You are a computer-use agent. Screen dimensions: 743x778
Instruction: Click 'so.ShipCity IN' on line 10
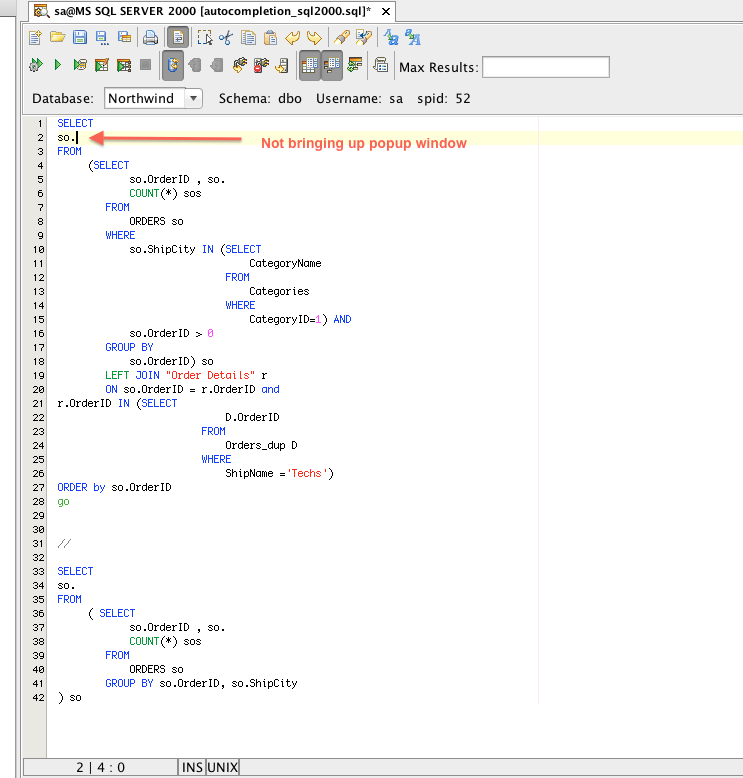171,249
